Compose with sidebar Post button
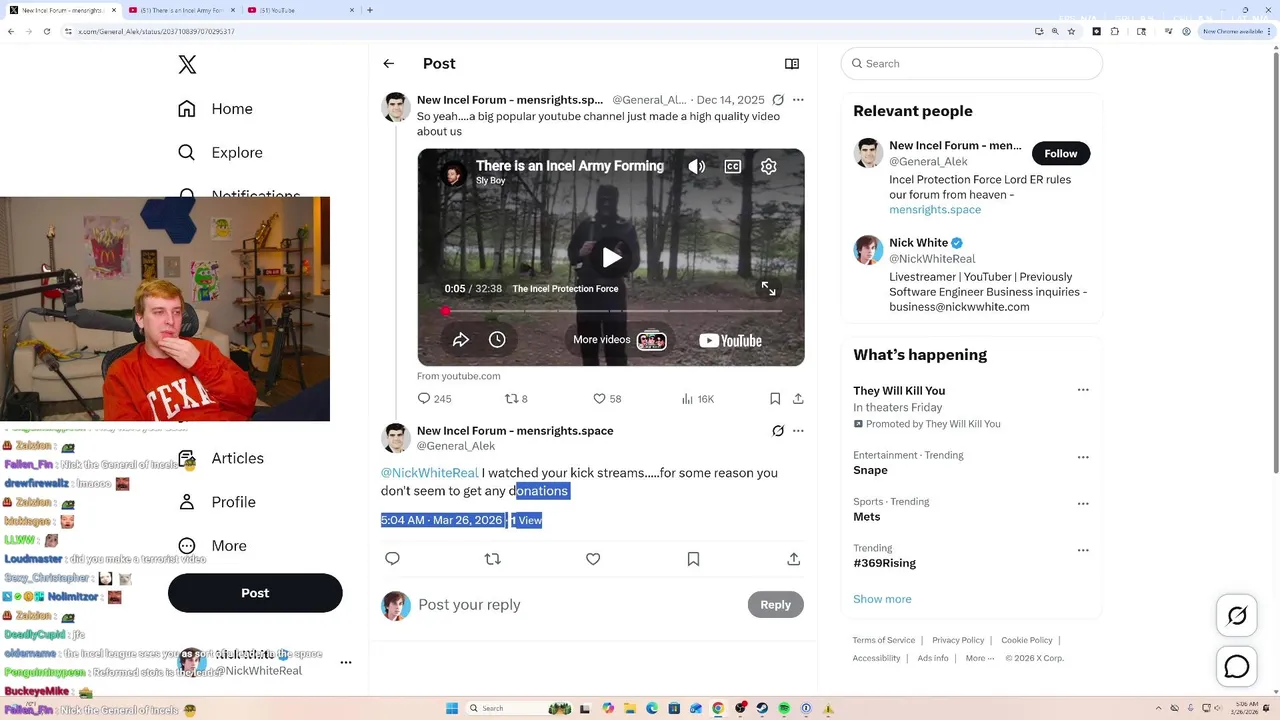Image resolution: width=1280 pixels, height=720 pixels. click(x=255, y=593)
